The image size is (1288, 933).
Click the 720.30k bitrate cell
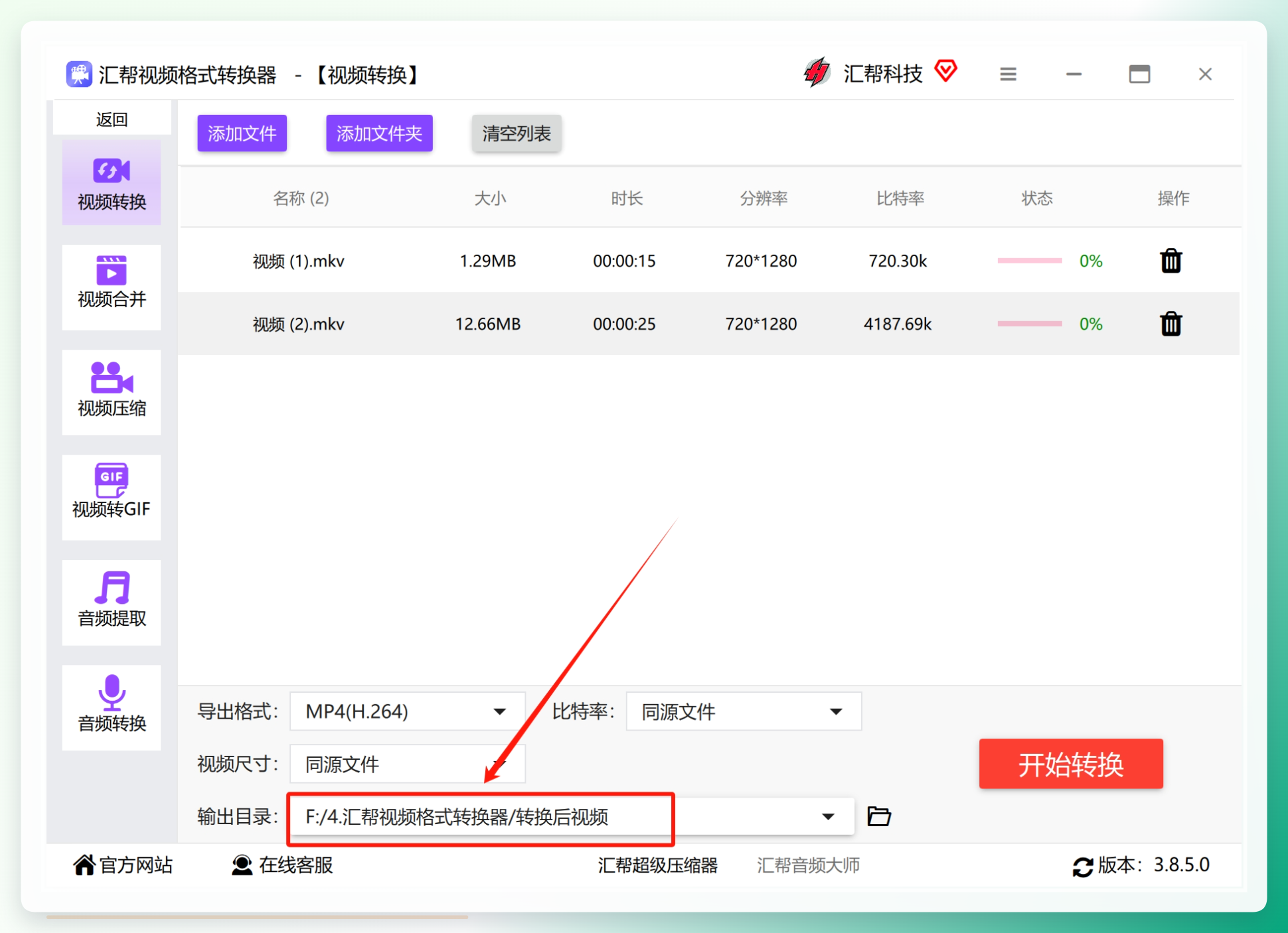(898, 261)
